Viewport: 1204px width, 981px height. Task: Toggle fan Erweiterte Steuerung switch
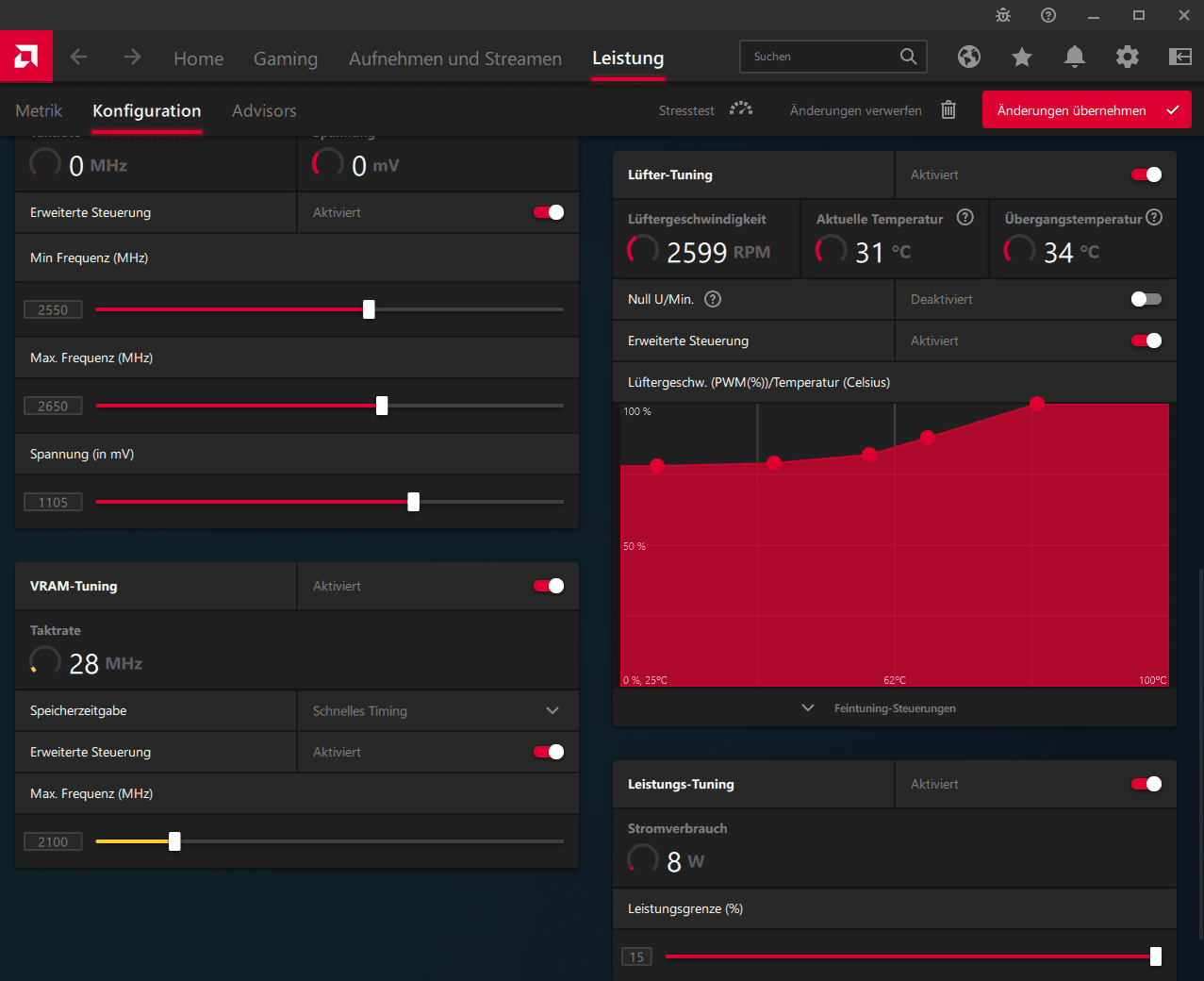tap(1146, 341)
